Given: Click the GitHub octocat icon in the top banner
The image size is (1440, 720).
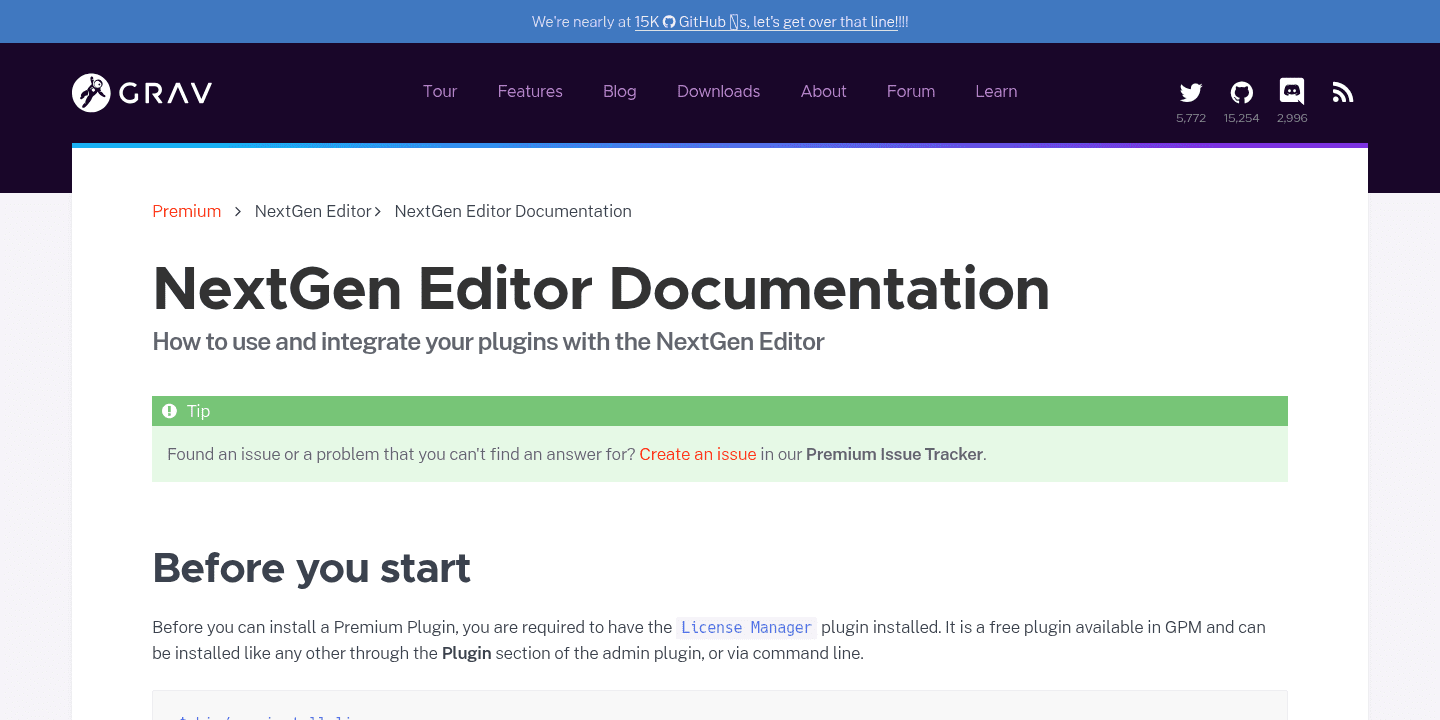Looking at the screenshot, I should tap(668, 21).
